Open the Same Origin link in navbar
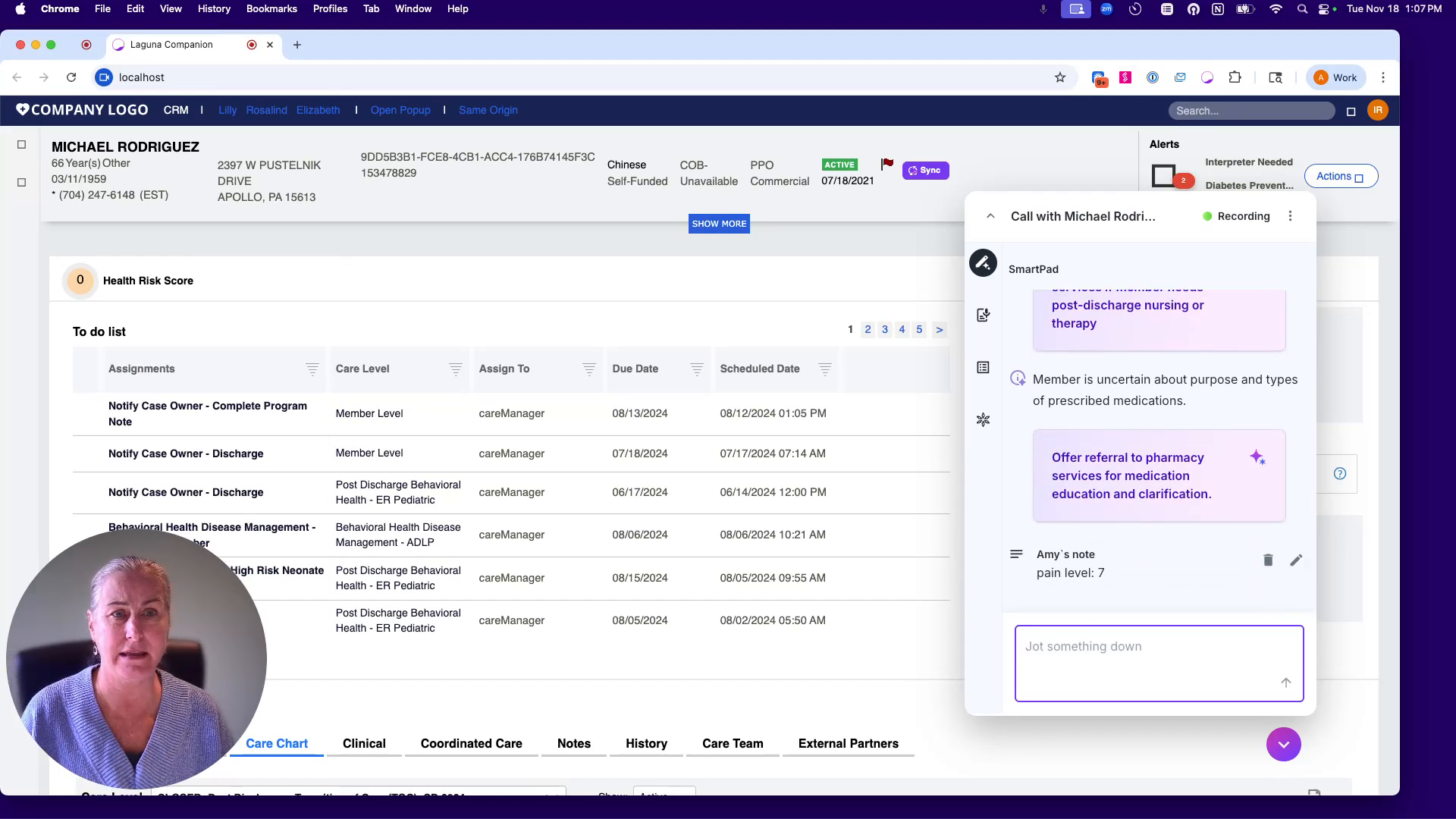This screenshot has width=1456, height=819. [488, 110]
